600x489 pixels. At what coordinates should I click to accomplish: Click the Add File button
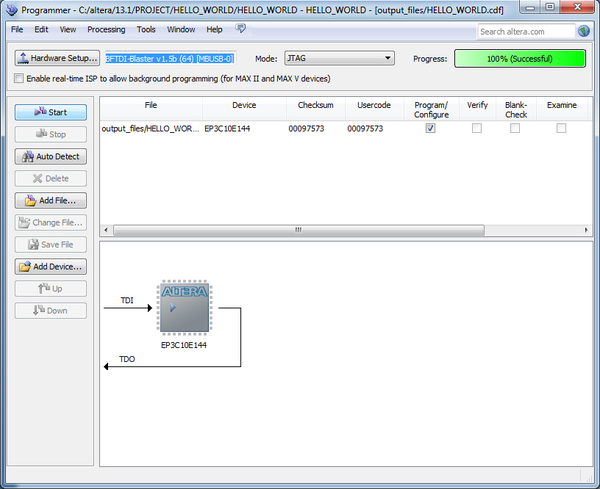coord(50,201)
